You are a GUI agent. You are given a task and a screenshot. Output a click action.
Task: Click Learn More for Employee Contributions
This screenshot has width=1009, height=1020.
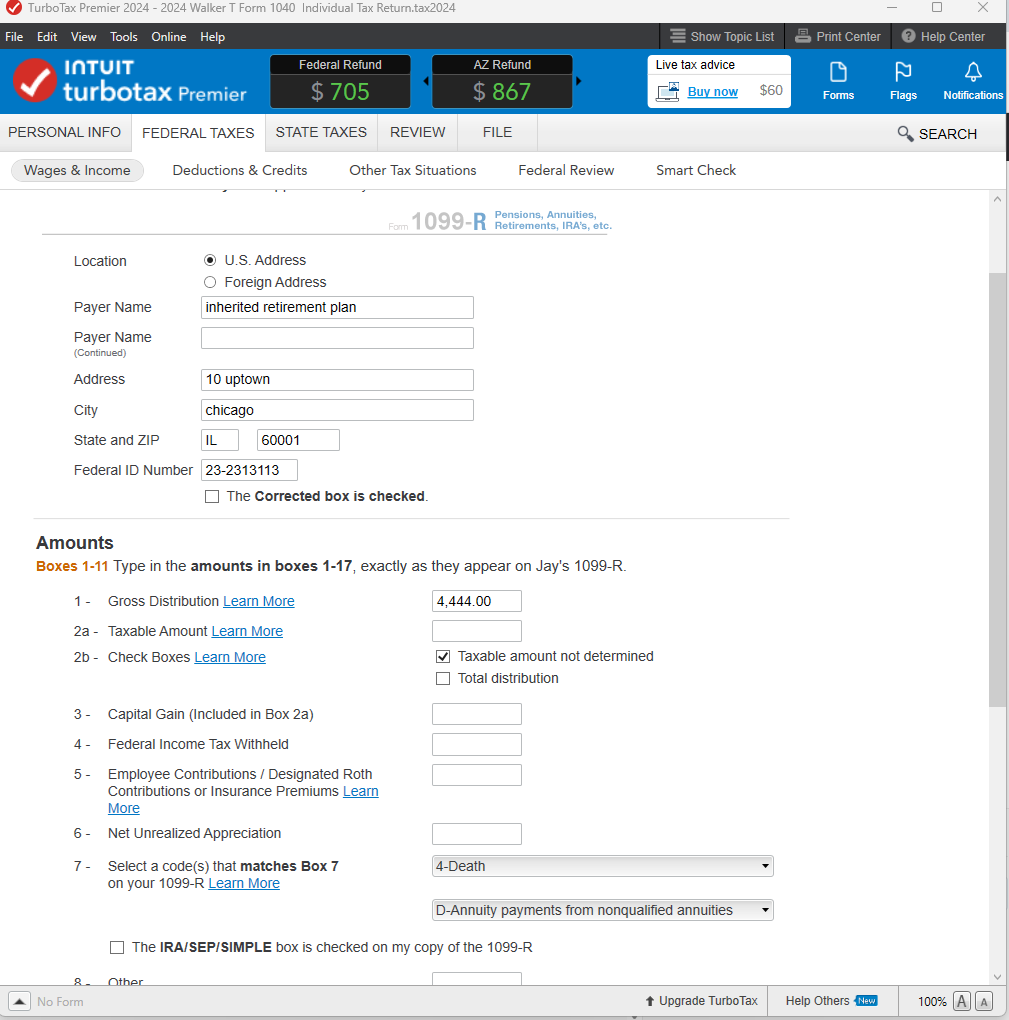360,791
